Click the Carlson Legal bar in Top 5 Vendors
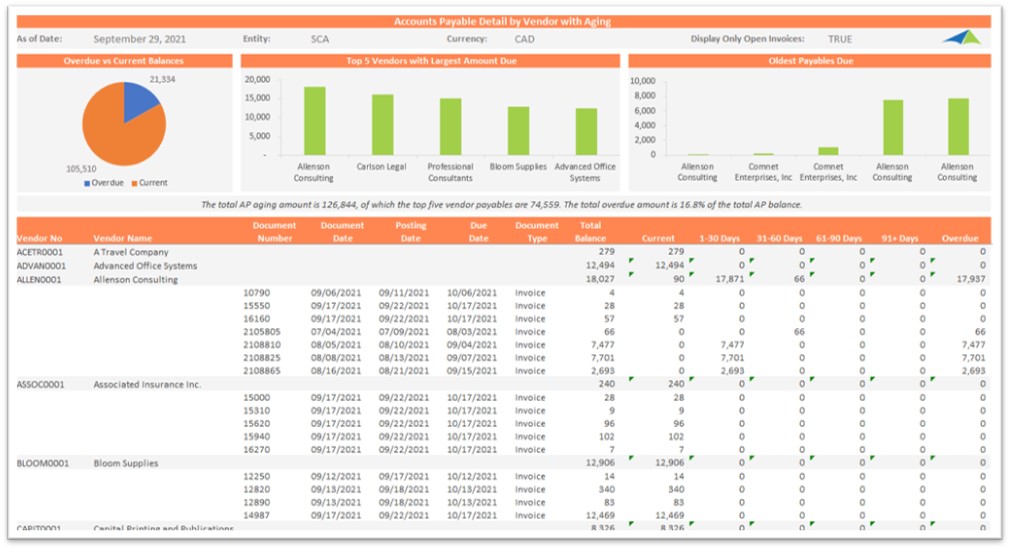Screen dimensions: 1010x549 pyautogui.click(x=382, y=124)
